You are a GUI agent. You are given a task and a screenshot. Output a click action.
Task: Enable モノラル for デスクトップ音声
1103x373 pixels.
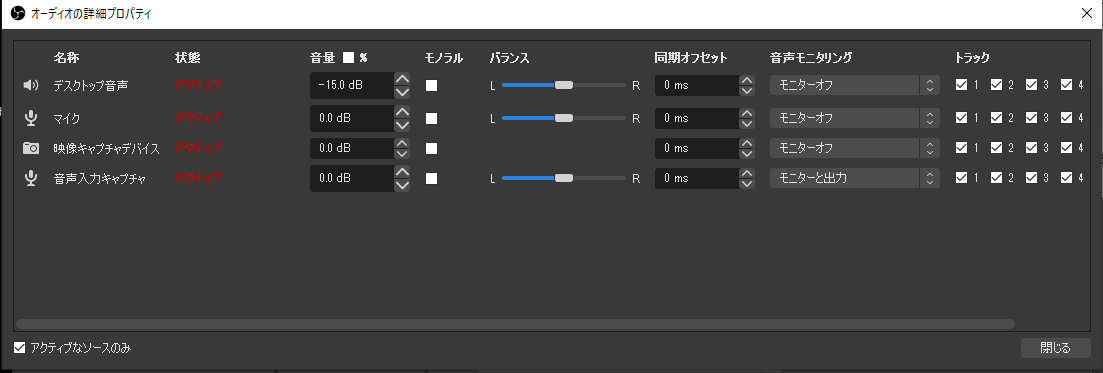tap(431, 85)
